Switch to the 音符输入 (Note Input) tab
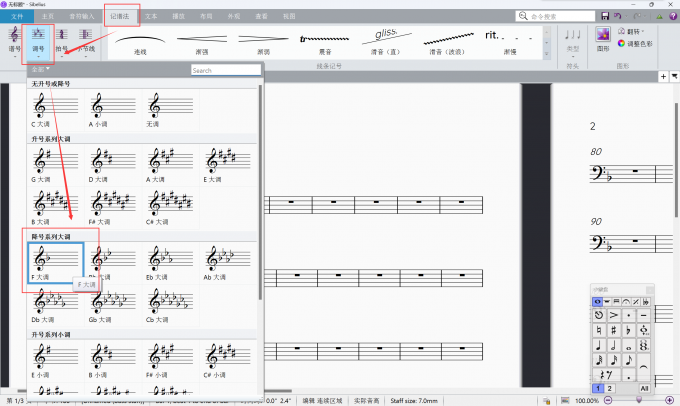 point(82,16)
